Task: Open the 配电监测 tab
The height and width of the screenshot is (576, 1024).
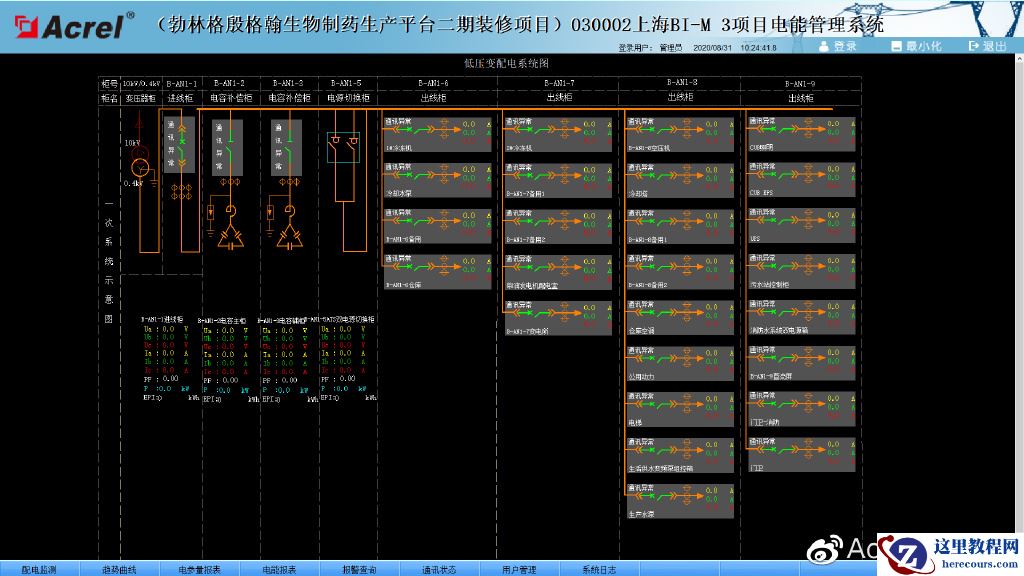Action: (39, 569)
